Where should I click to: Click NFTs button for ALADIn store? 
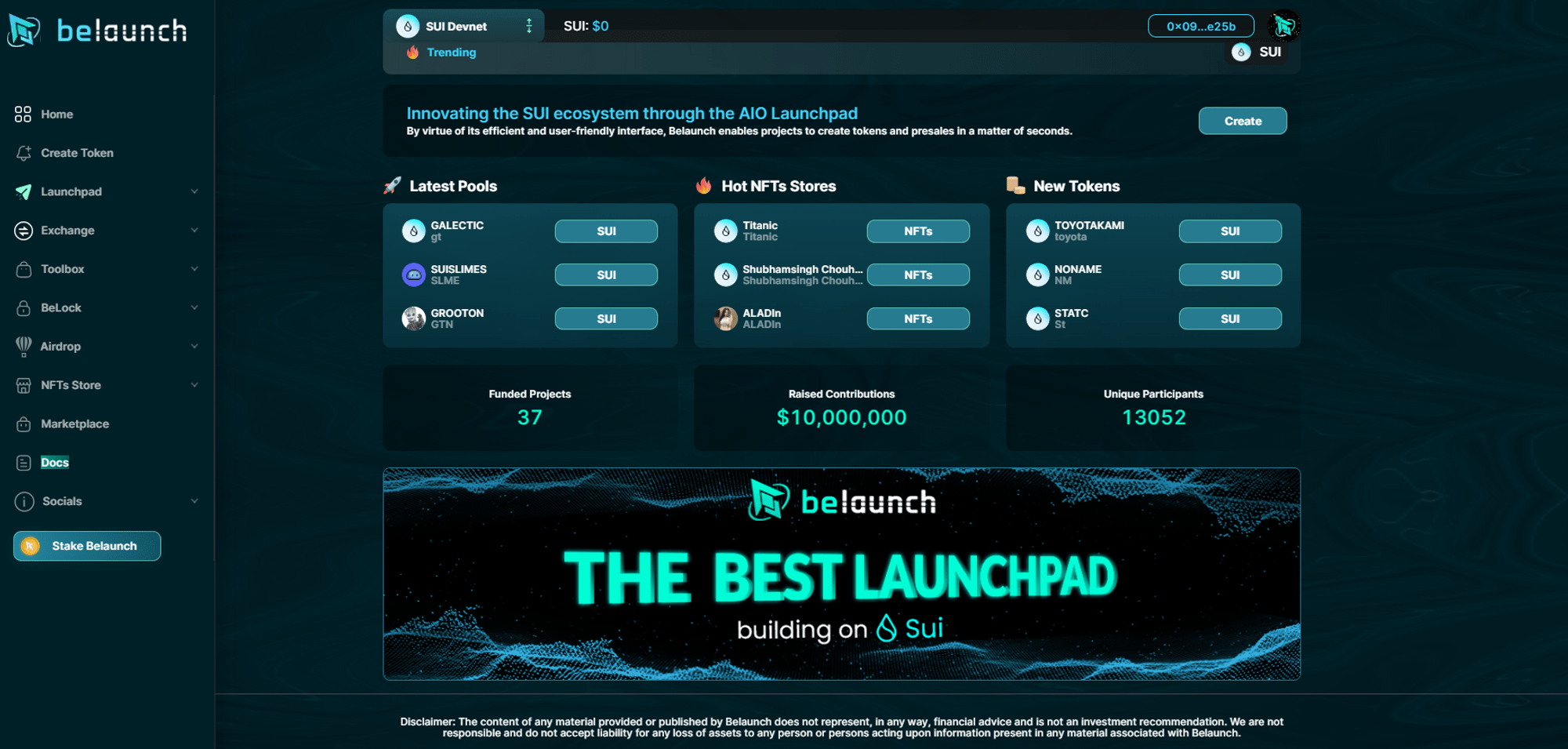point(918,318)
